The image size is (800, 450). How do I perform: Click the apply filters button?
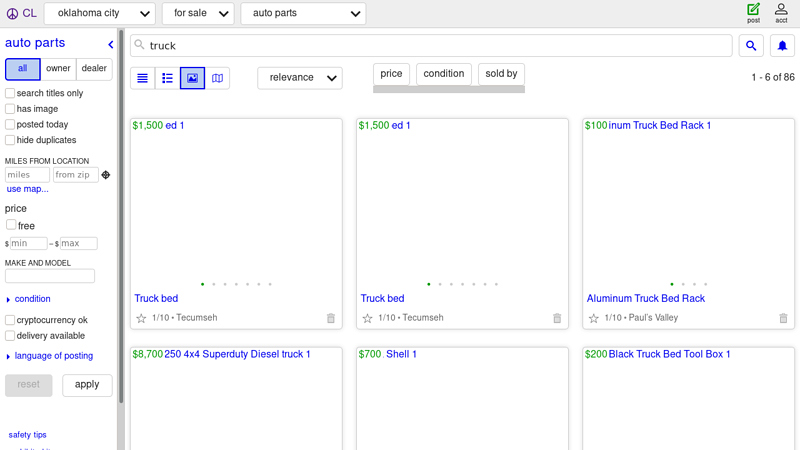click(x=87, y=385)
